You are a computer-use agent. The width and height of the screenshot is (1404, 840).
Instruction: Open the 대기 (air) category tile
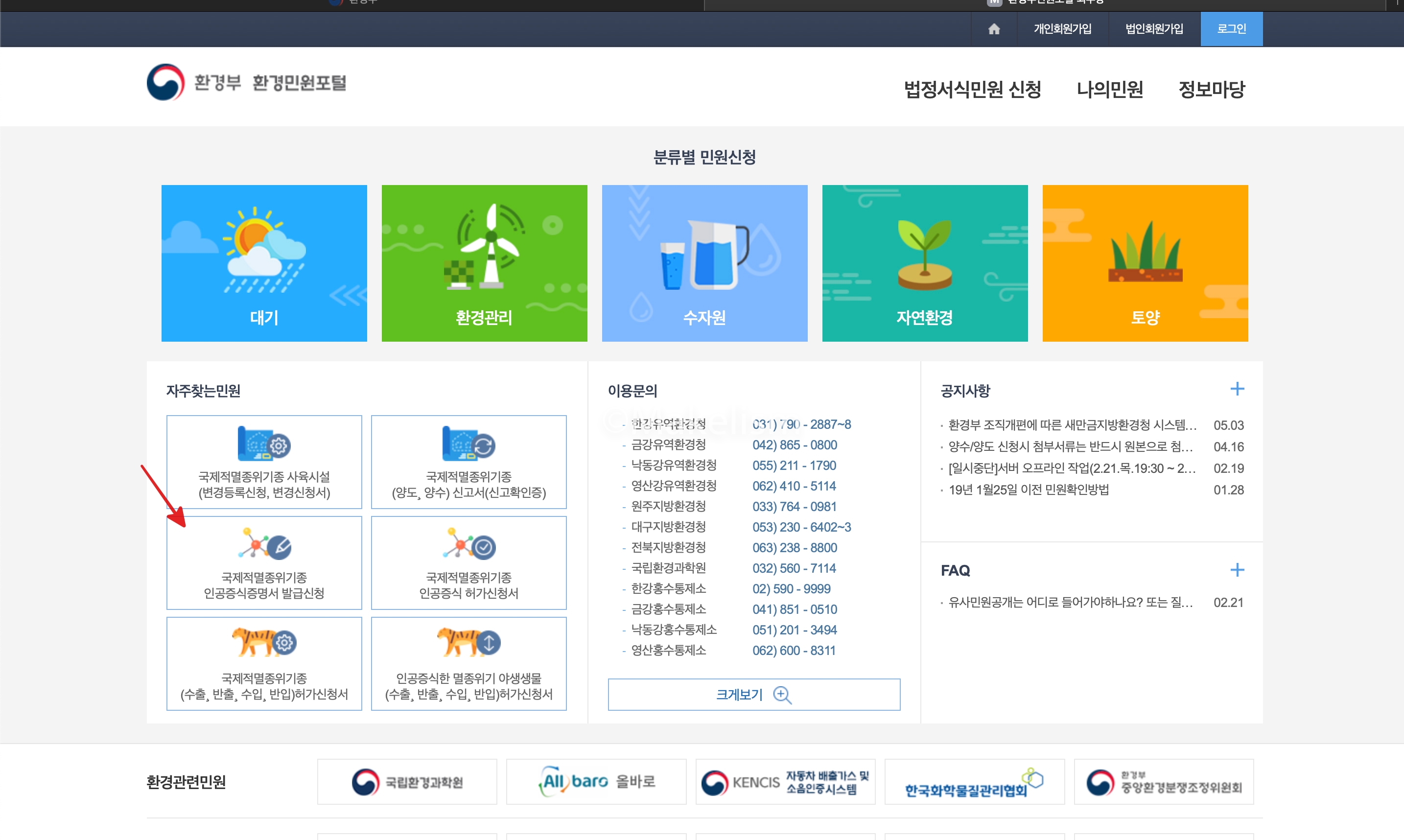pos(264,263)
